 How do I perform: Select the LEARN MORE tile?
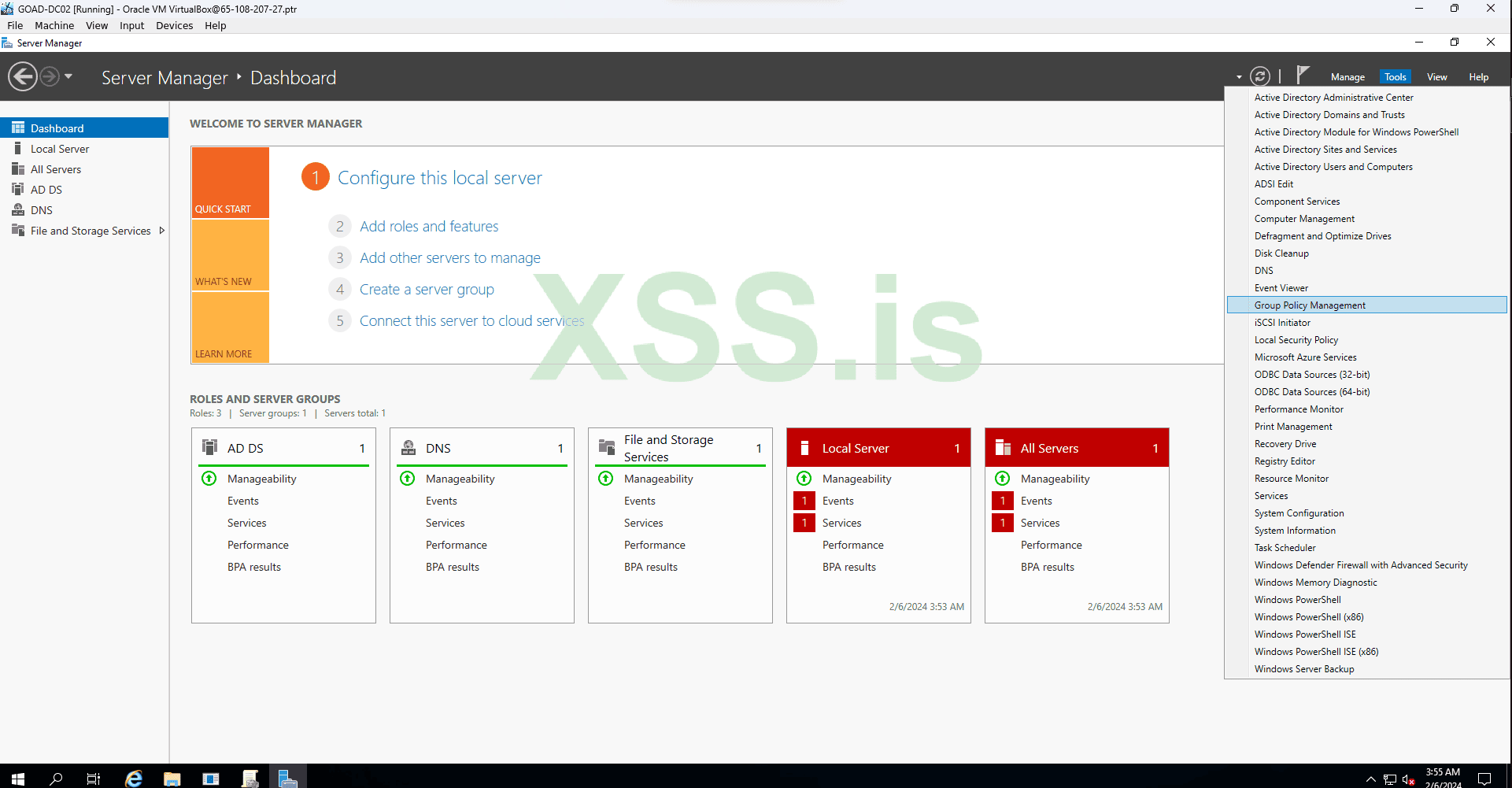coord(230,327)
